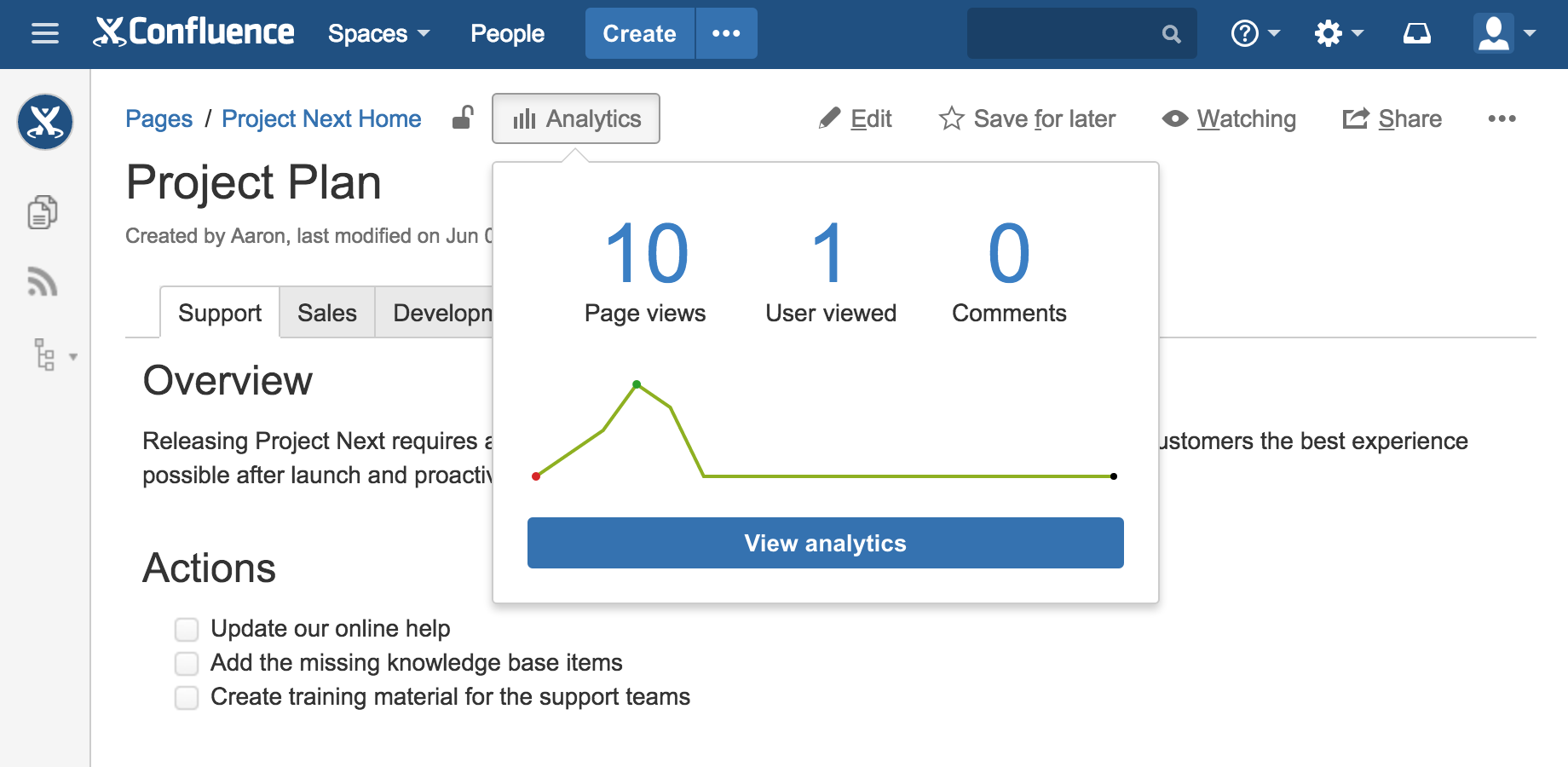Click the Blog RSS feed icon
The image size is (1568, 767).
tap(43, 282)
